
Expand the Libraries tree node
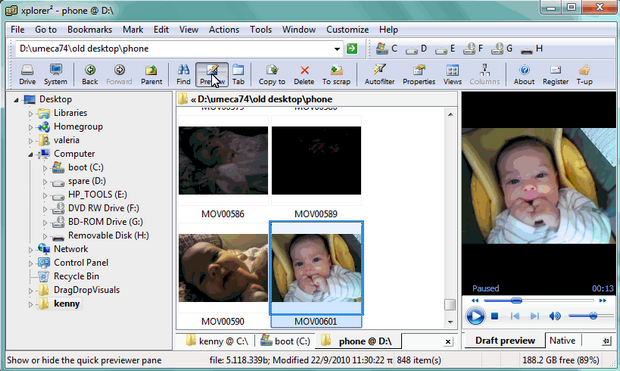pyautogui.click(x=30, y=114)
